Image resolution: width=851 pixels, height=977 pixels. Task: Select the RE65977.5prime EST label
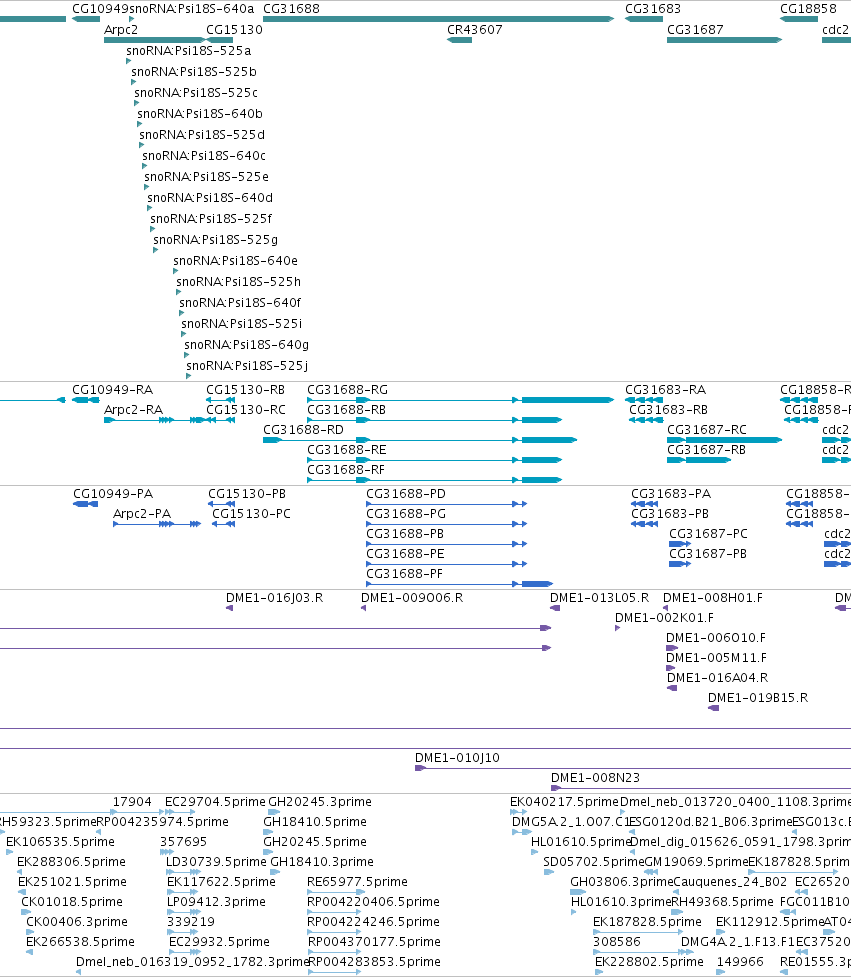pyautogui.click(x=358, y=882)
